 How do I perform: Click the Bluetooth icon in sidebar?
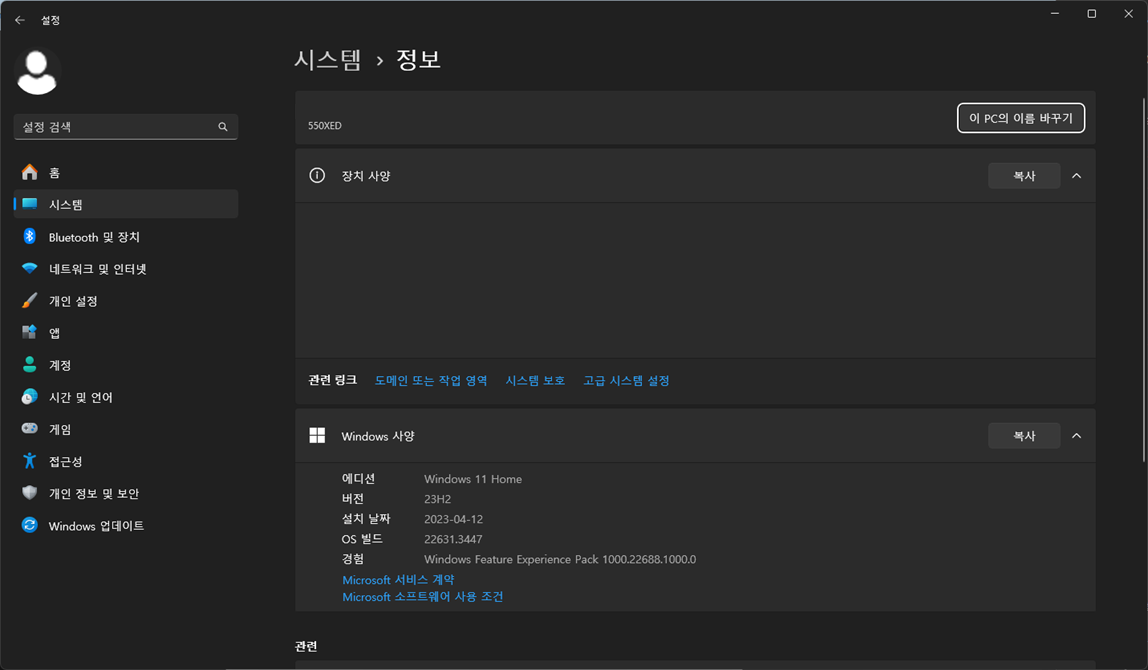click(29, 237)
